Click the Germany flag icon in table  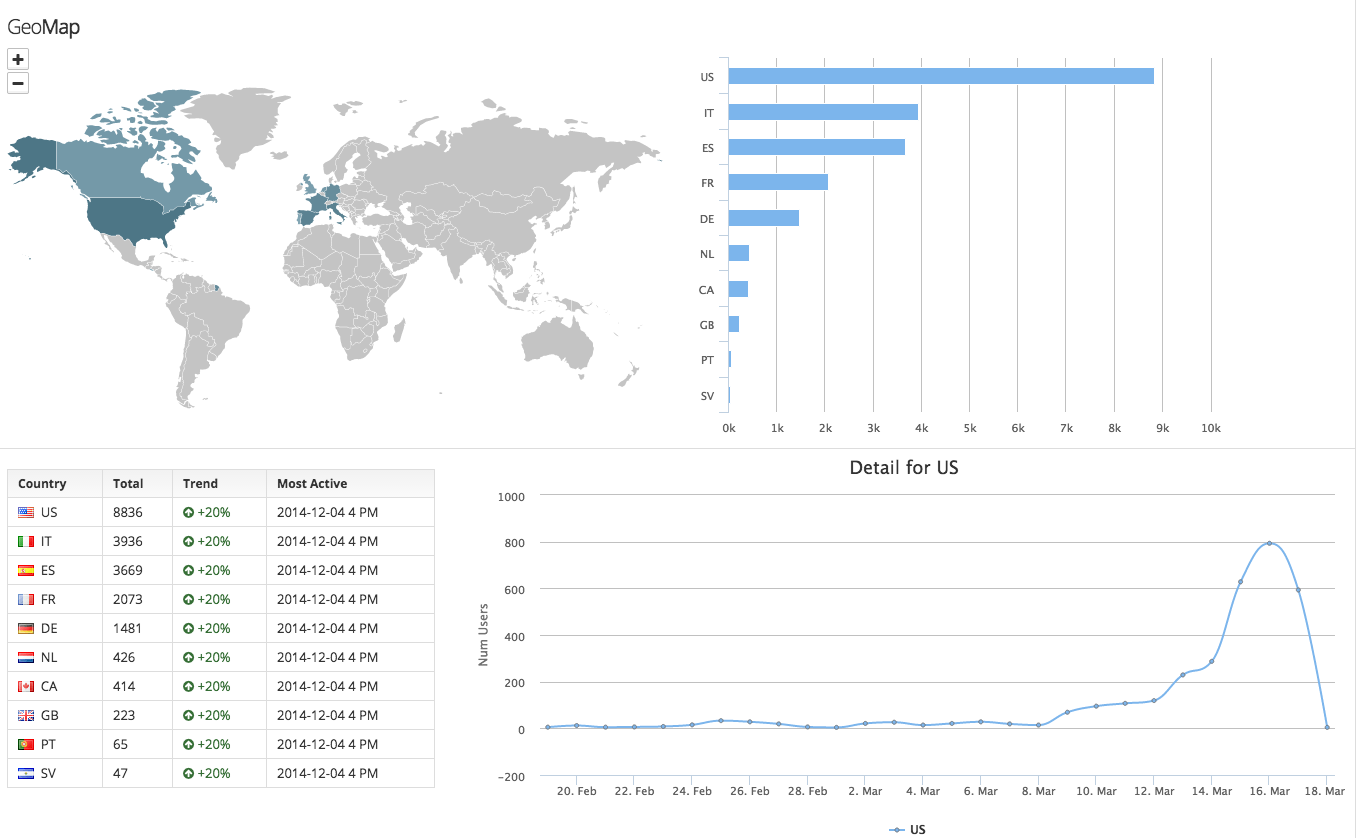click(26, 628)
